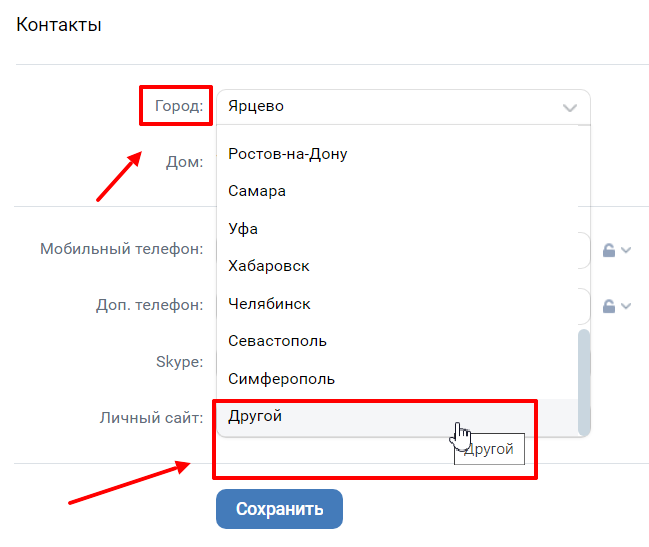Image resolution: width=649 pixels, height=547 pixels.
Task: Collapse the city list using its chevron arrow
Action: point(570,107)
